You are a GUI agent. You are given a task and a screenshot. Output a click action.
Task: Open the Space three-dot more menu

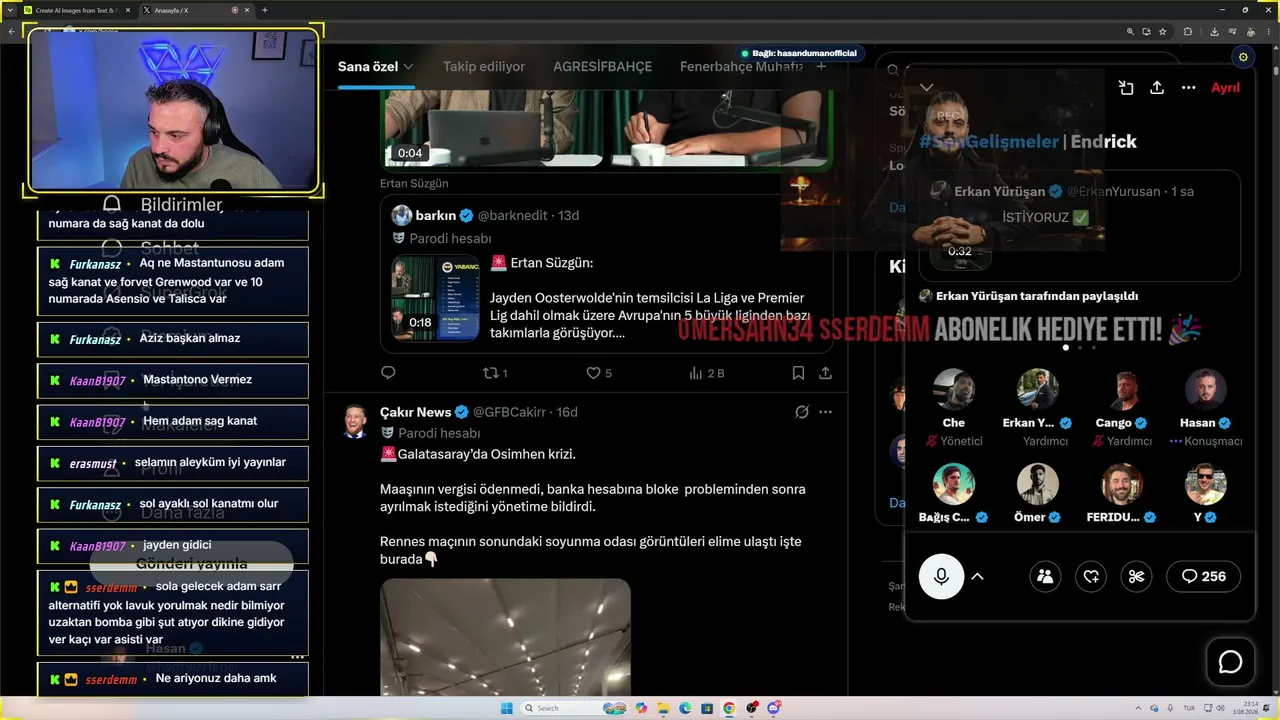point(1188,88)
